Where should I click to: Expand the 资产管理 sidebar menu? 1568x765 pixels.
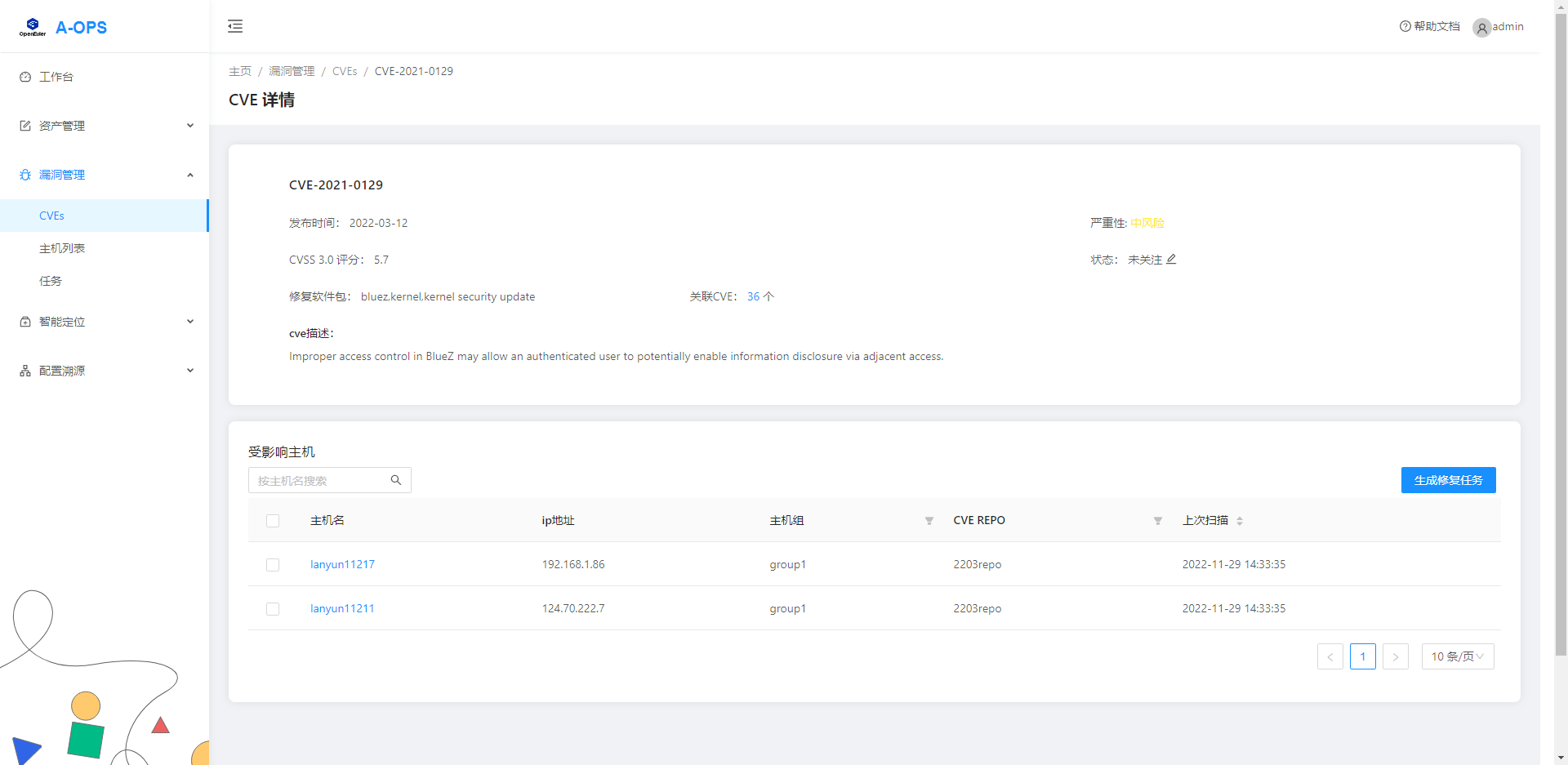click(x=105, y=126)
